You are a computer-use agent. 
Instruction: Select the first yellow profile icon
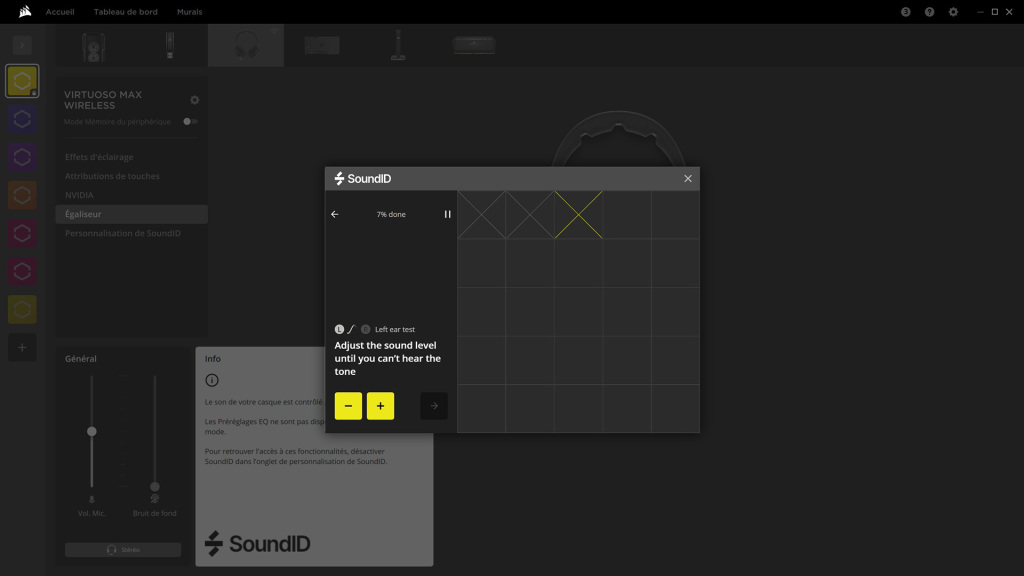tap(22, 81)
